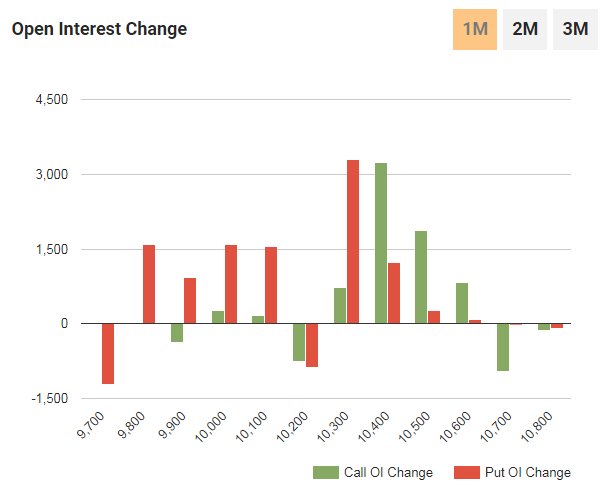
Task: Switch to the 3M time range
Action: pyautogui.click(x=575, y=29)
